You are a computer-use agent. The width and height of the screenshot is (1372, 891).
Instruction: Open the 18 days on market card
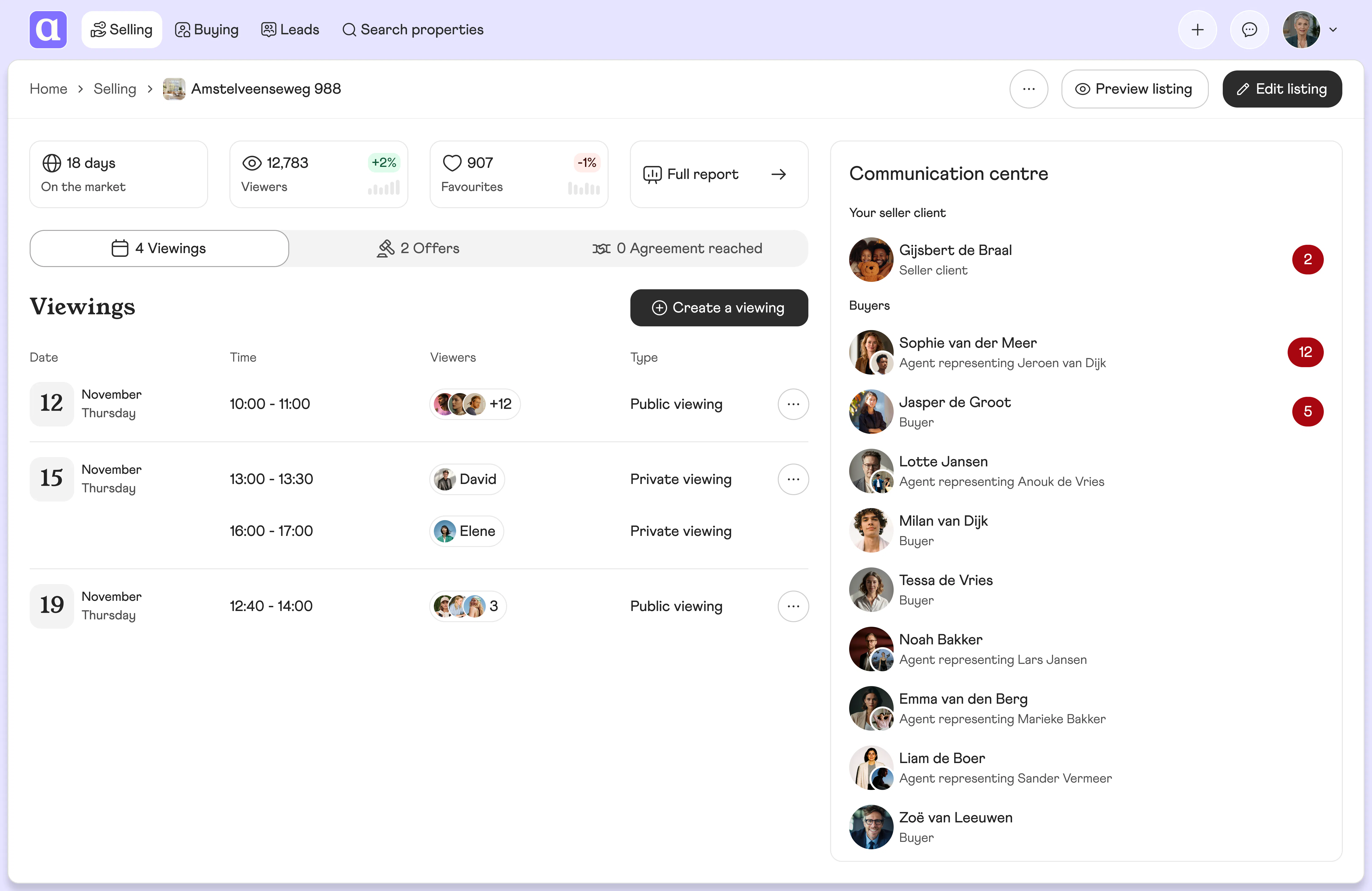coord(119,174)
